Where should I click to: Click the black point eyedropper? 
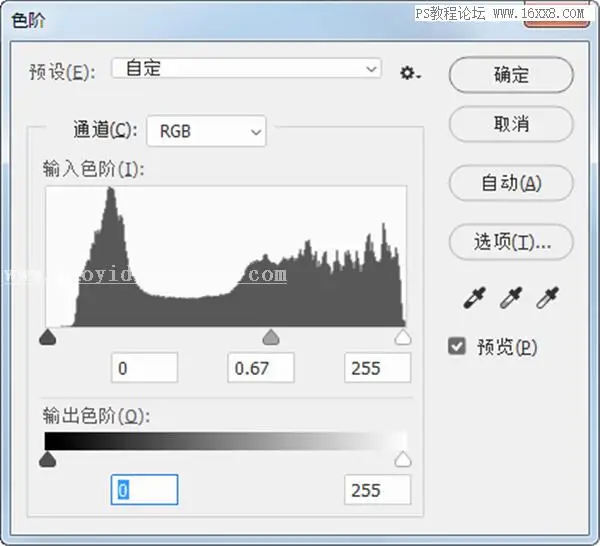click(x=474, y=297)
